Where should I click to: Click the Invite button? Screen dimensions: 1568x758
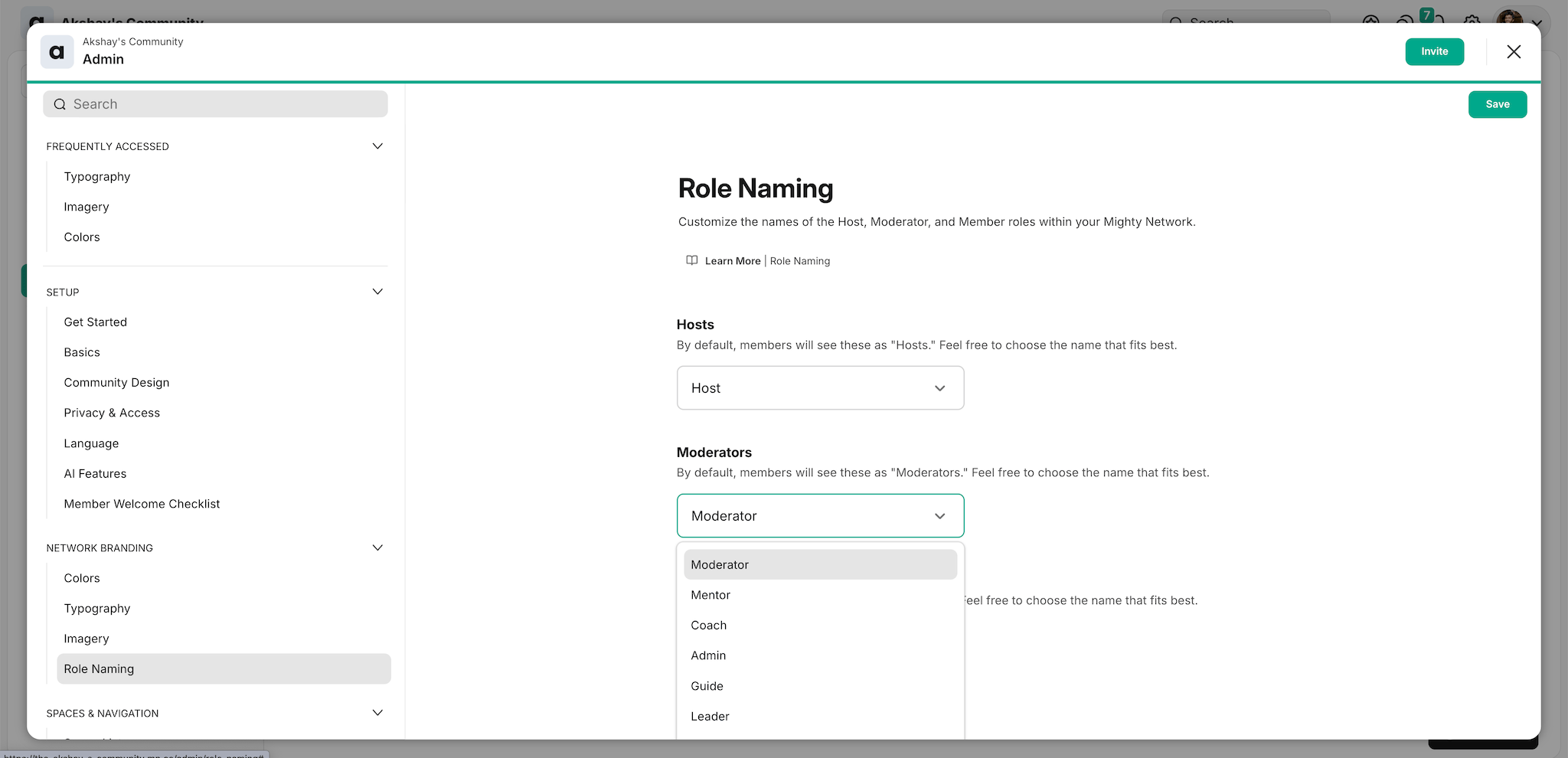point(1434,52)
